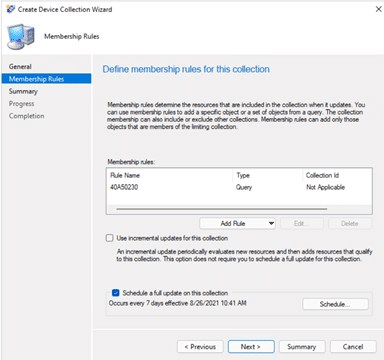
Task: Enable incremental updates for this collection
Action: click(109, 238)
